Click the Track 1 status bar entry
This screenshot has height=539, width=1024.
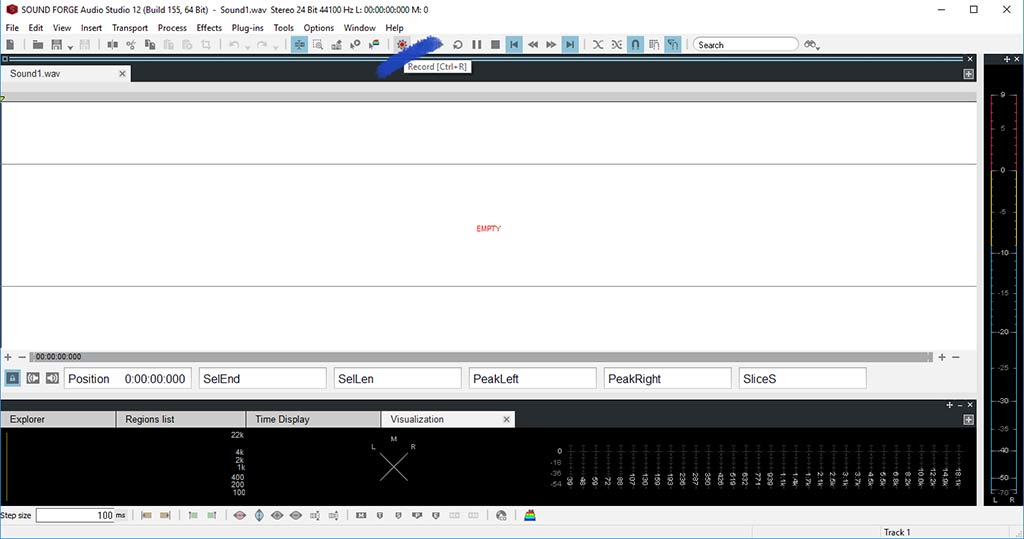pyautogui.click(x=897, y=532)
